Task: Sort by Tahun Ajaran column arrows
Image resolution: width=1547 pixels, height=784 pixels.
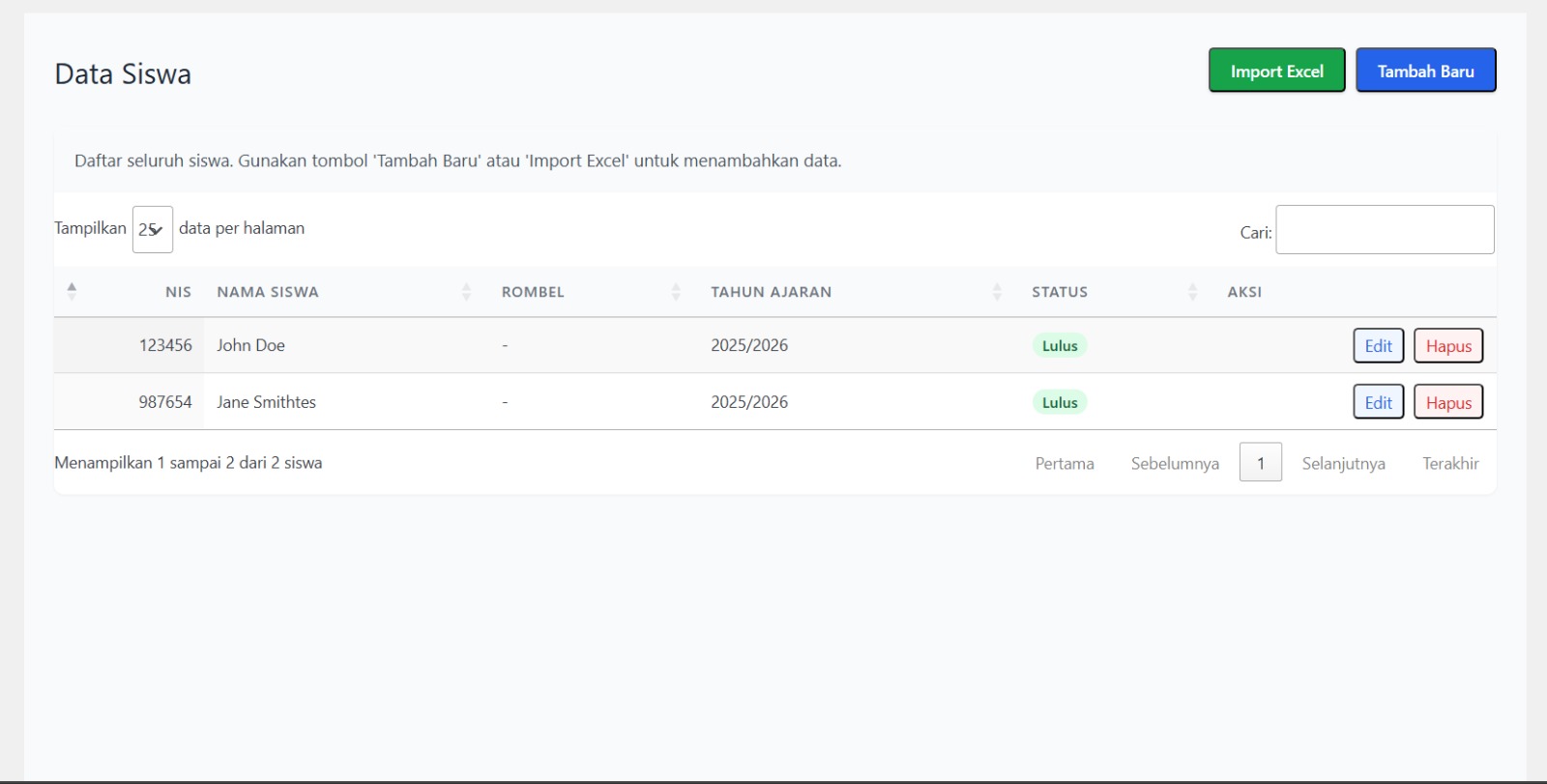Action: click(997, 292)
